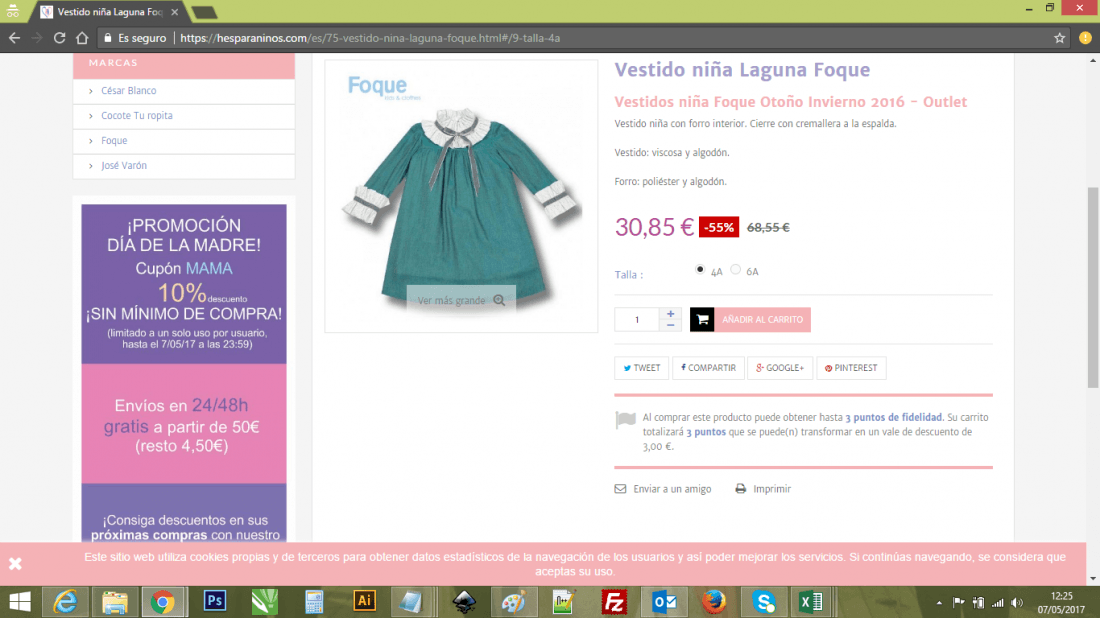Add product with Añadir al carrito
This screenshot has width=1100, height=618.
point(750,319)
